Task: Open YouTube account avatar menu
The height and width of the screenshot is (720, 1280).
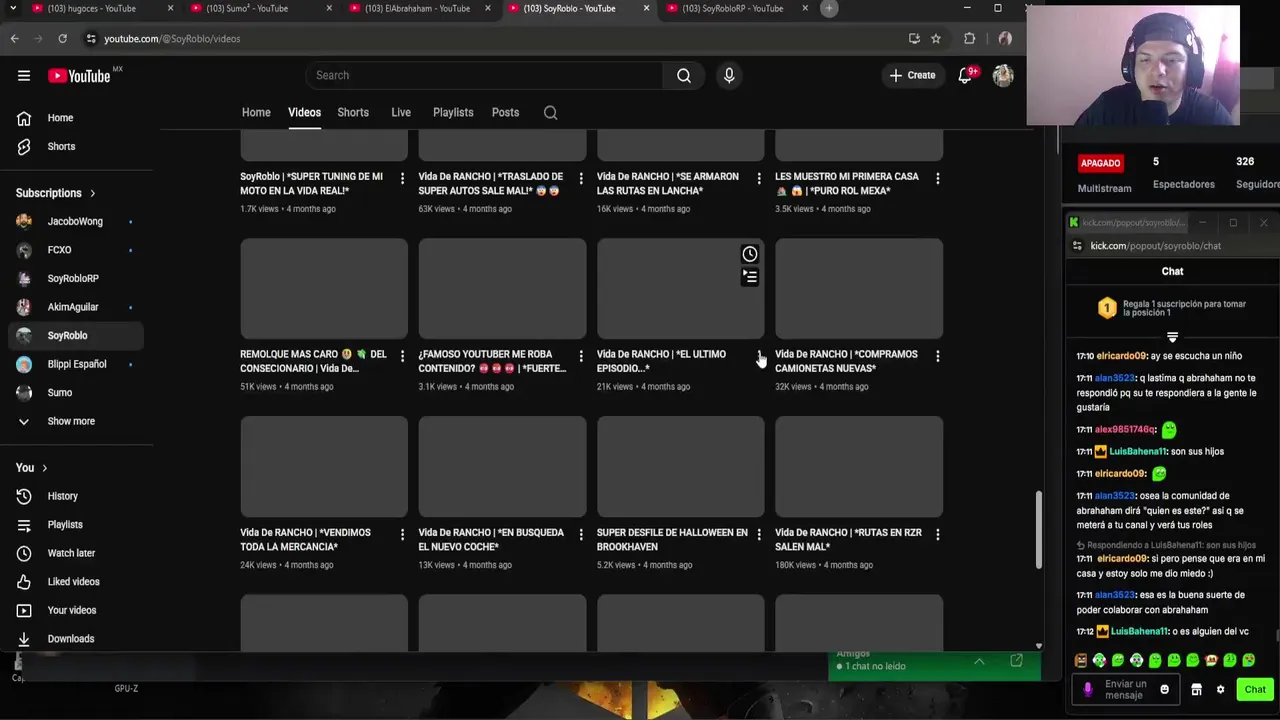Action: [x=1003, y=75]
